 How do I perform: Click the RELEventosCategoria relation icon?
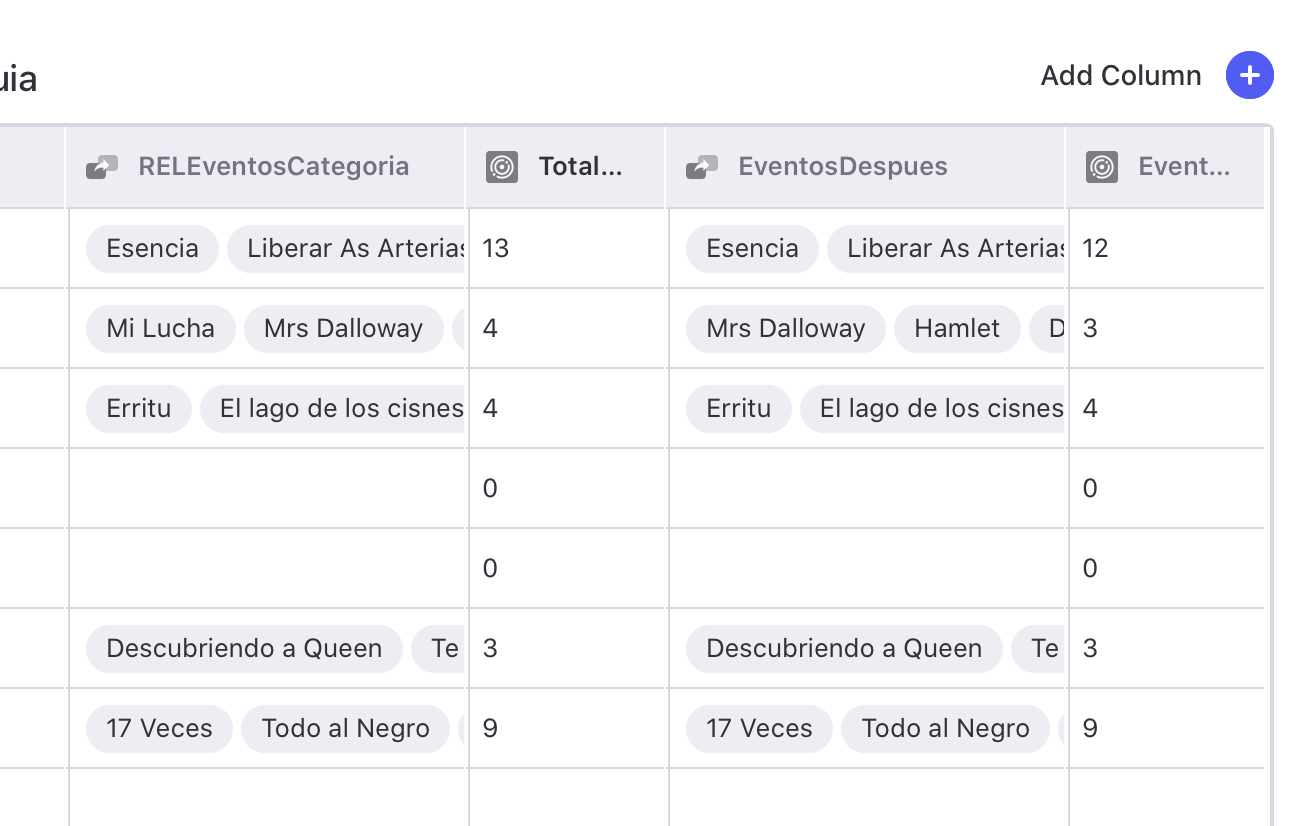coord(102,167)
